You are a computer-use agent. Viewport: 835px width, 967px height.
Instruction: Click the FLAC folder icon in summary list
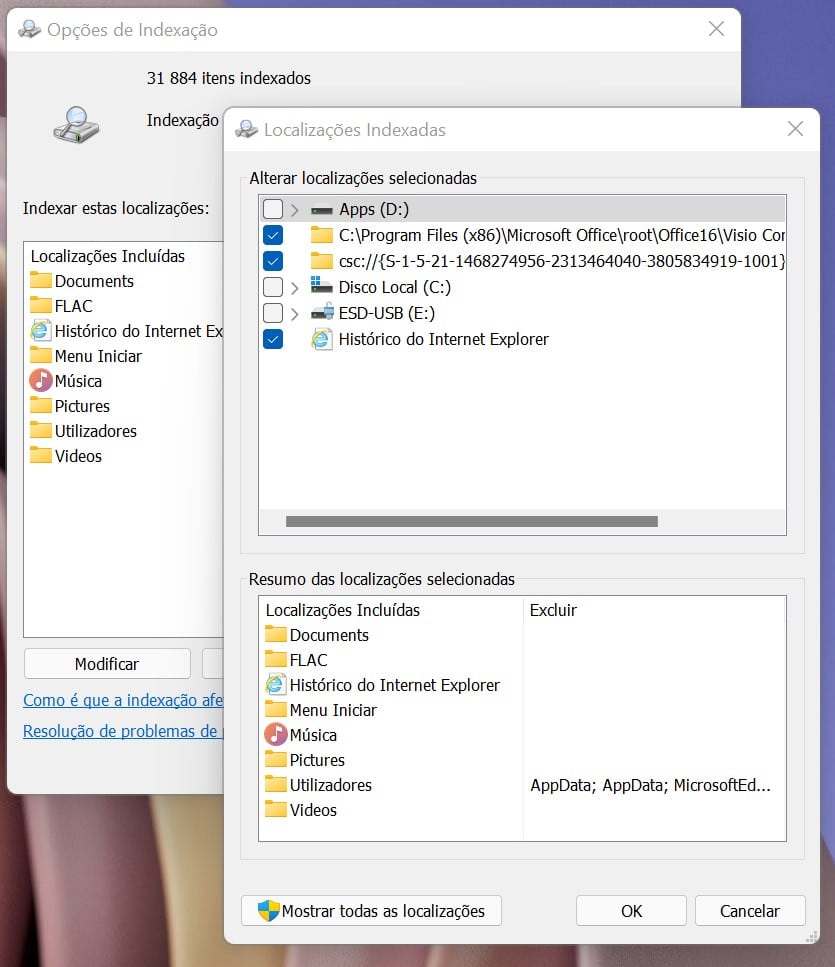point(275,660)
